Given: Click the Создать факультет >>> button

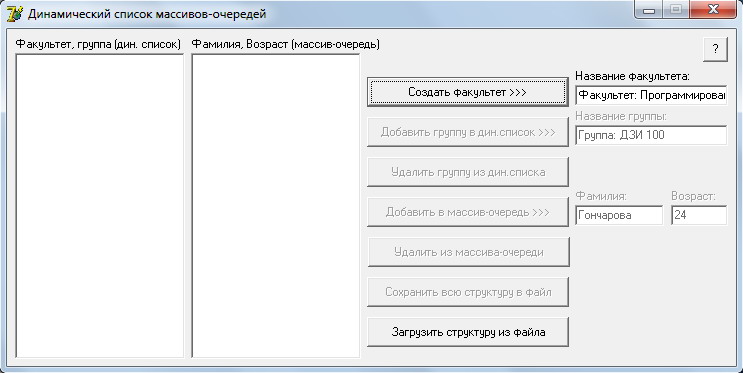Looking at the screenshot, I should (x=468, y=92).
